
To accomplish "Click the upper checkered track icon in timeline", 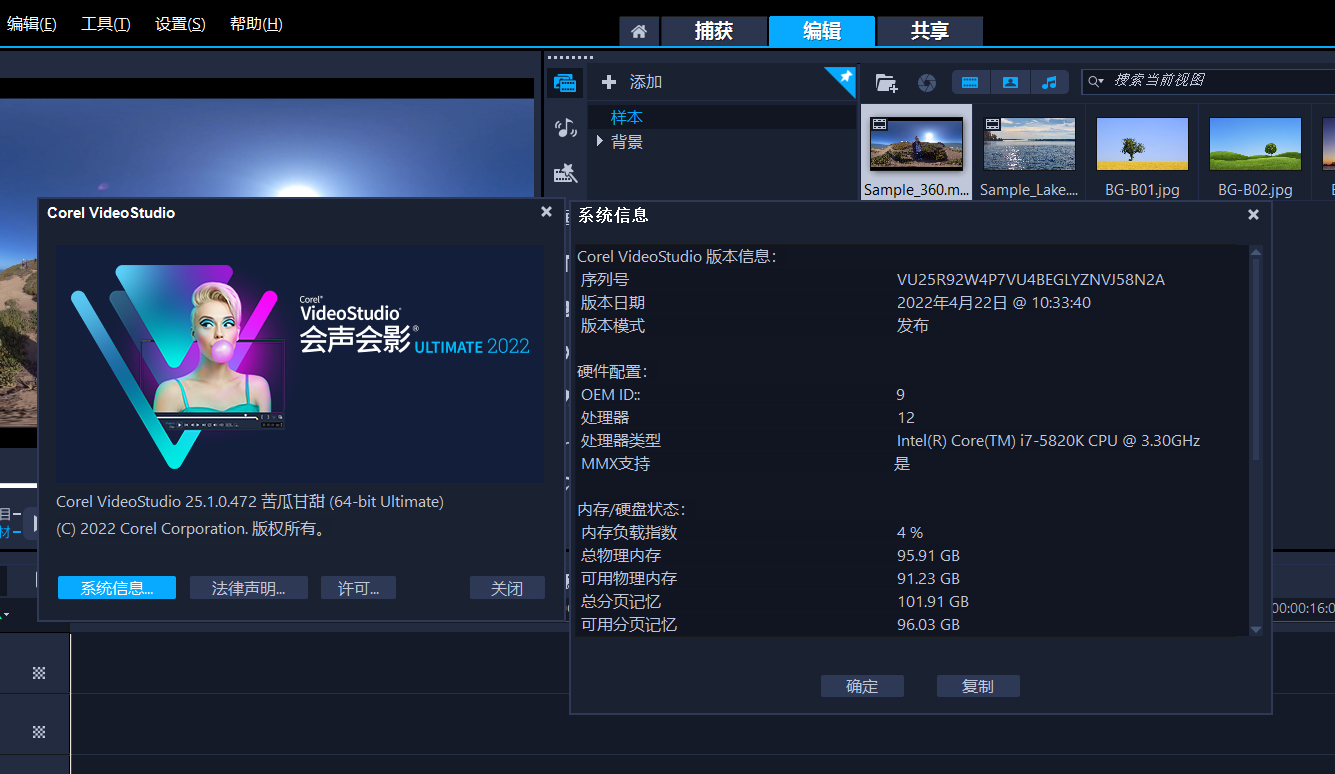I will (39, 673).
